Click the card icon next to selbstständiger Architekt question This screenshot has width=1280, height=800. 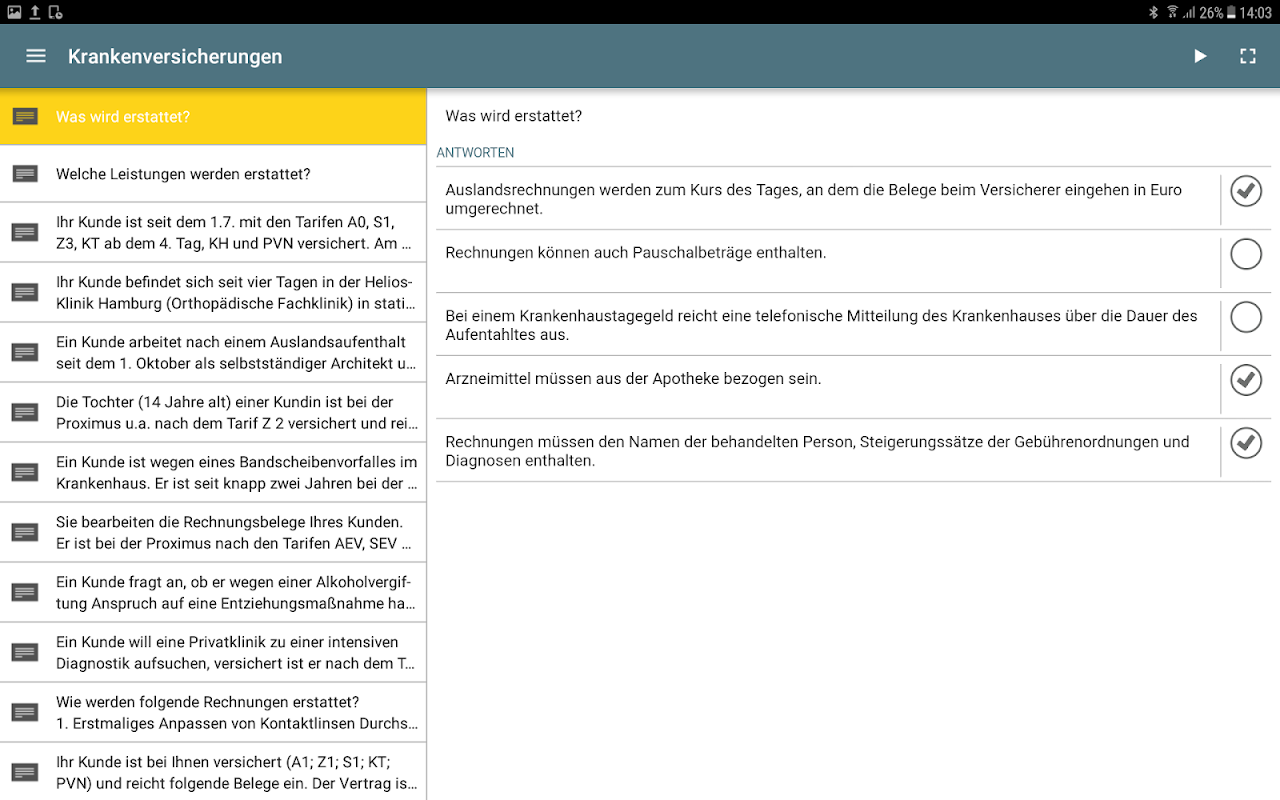click(25, 352)
